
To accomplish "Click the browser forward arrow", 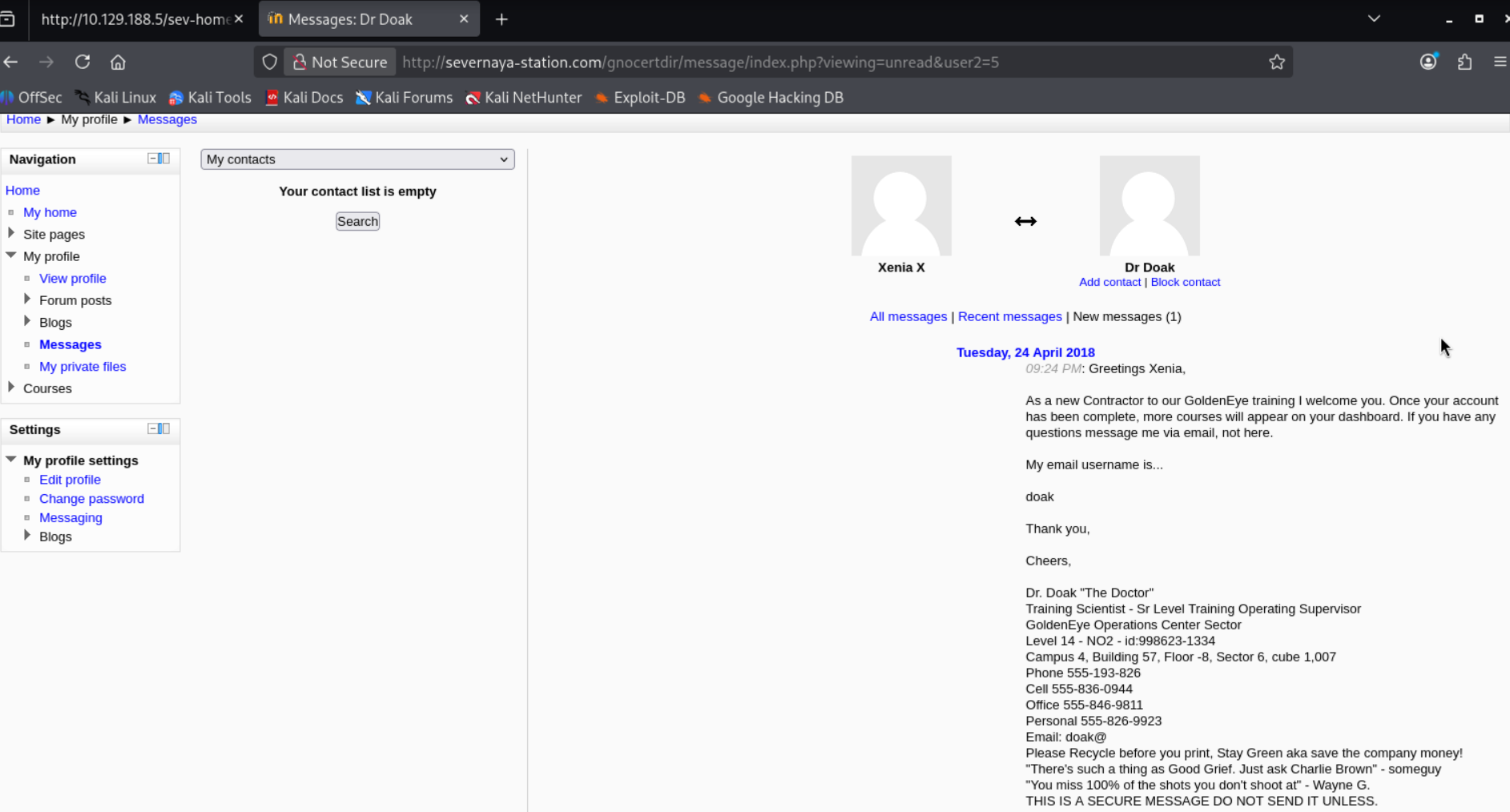I will pos(46,62).
